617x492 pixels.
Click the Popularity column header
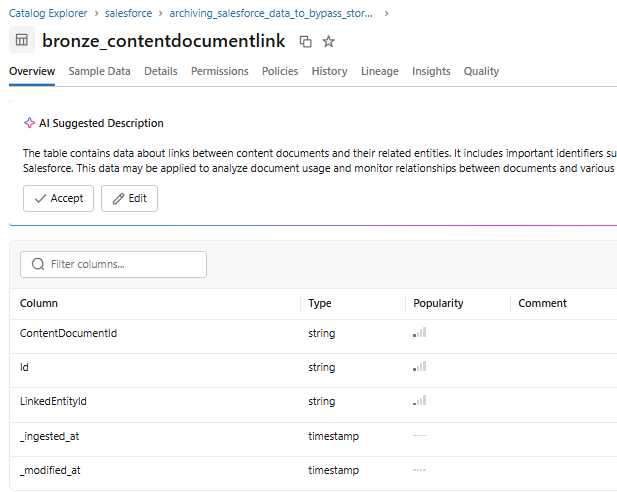[x=438, y=303]
